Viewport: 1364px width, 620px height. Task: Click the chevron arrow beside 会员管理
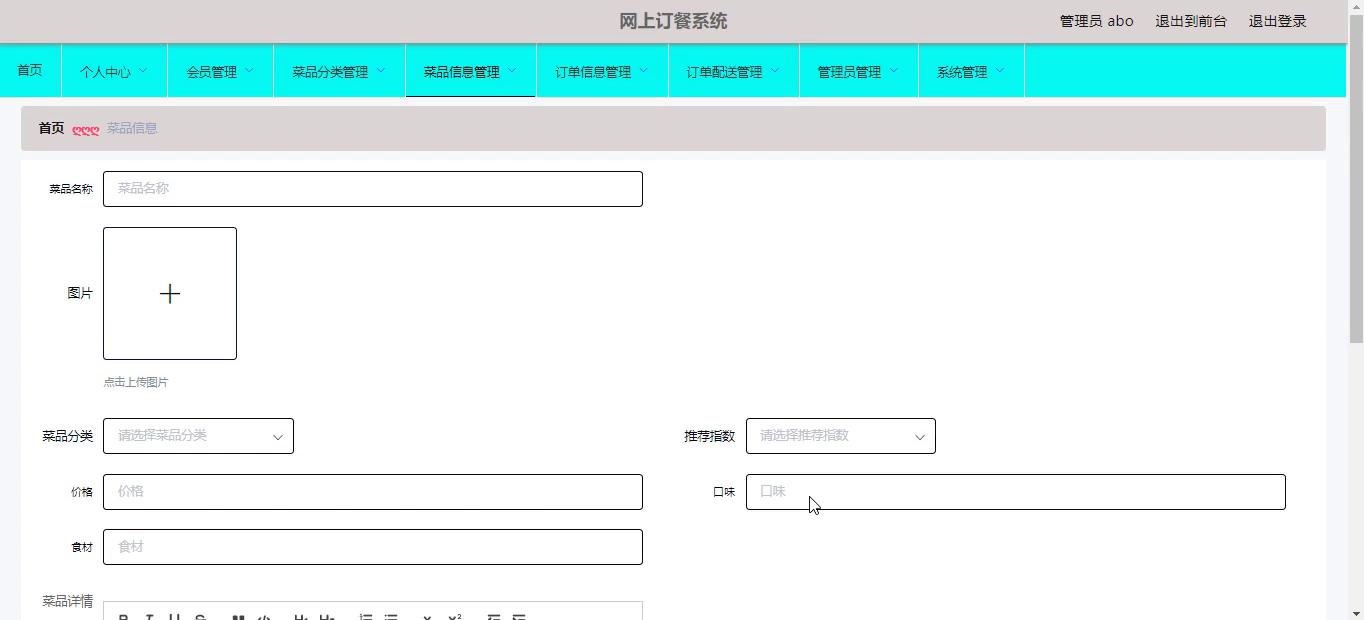tap(249, 71)
